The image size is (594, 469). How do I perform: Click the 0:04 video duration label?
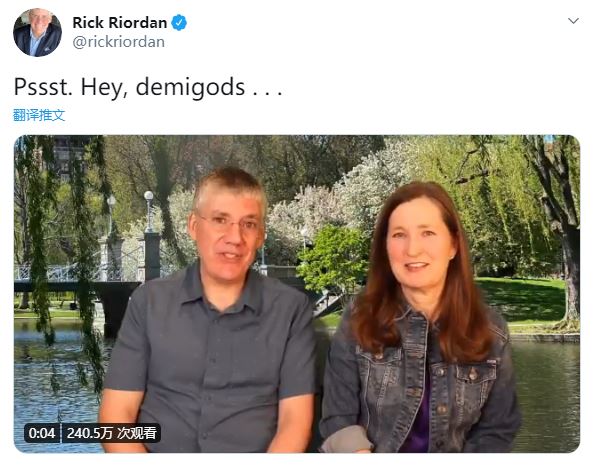42,433
